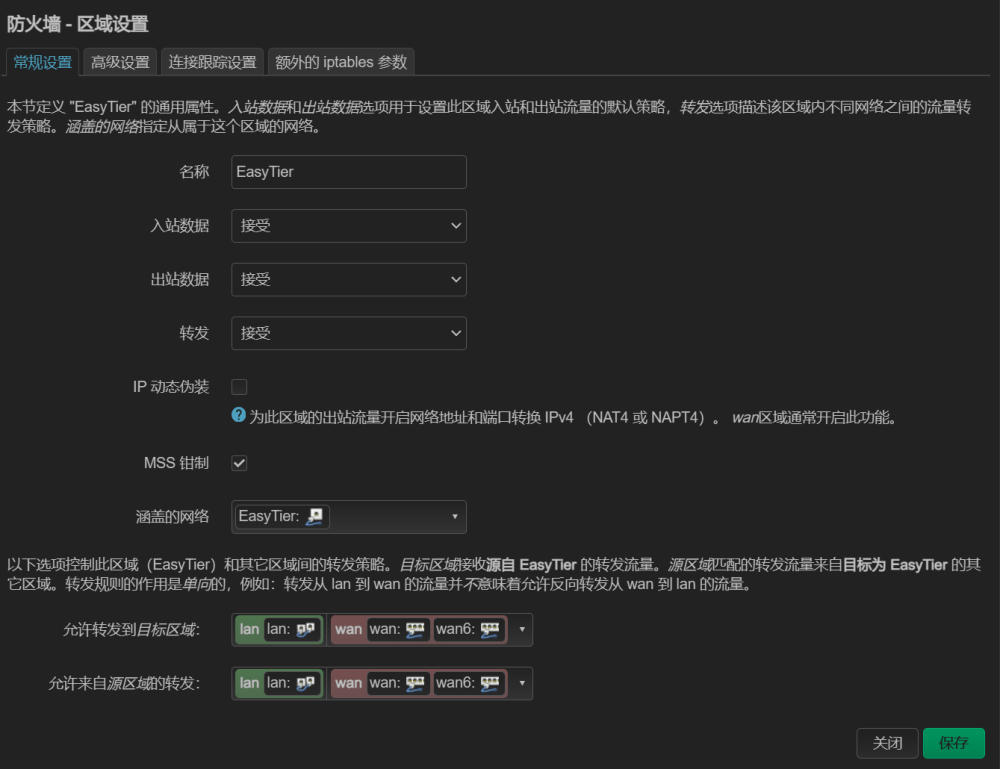This screenshot has width=1000, height=769.
Task: Click the wan6 interface icon in 目标区域 row
Action: 490,630
